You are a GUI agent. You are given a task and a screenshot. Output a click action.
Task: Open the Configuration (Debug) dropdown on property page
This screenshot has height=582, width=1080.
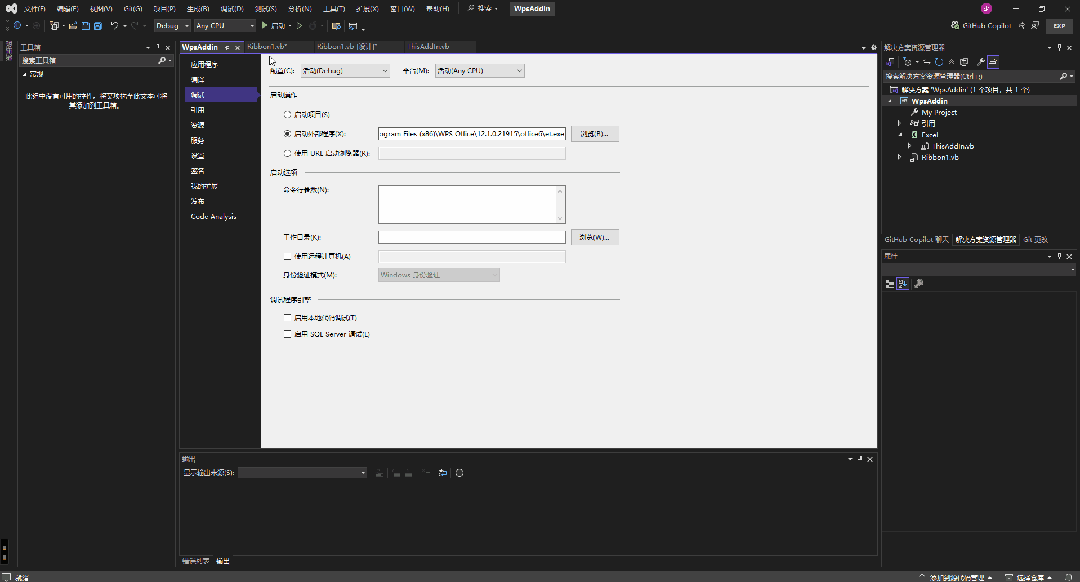(x=345, y=71)
